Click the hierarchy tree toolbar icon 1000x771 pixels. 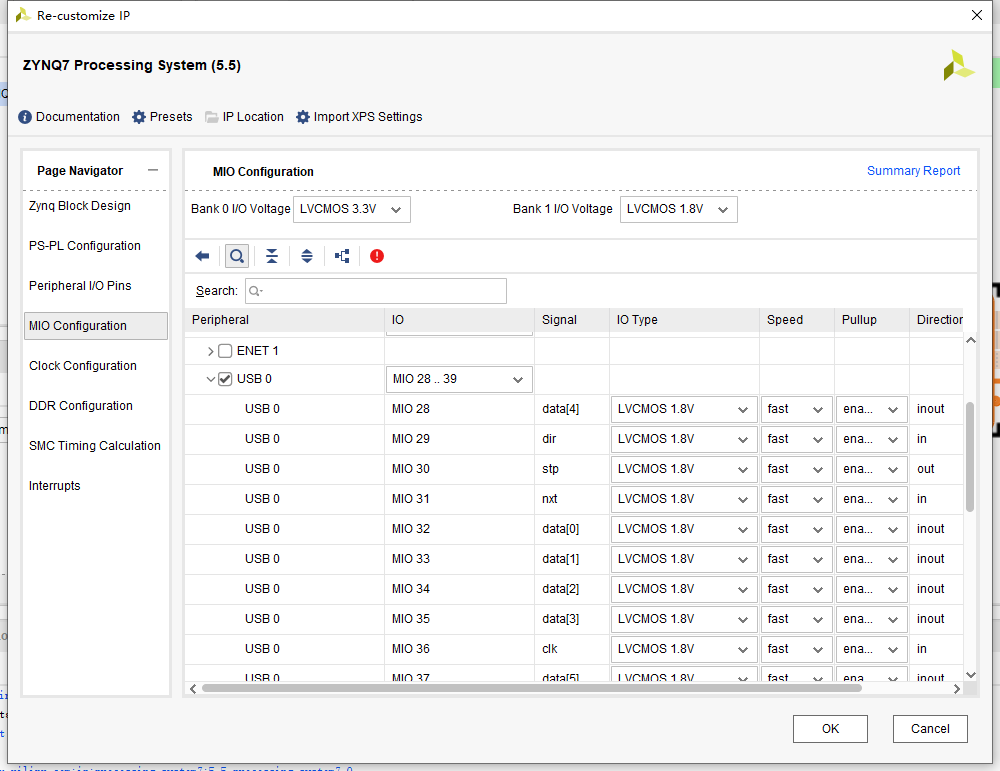point(342,256)
